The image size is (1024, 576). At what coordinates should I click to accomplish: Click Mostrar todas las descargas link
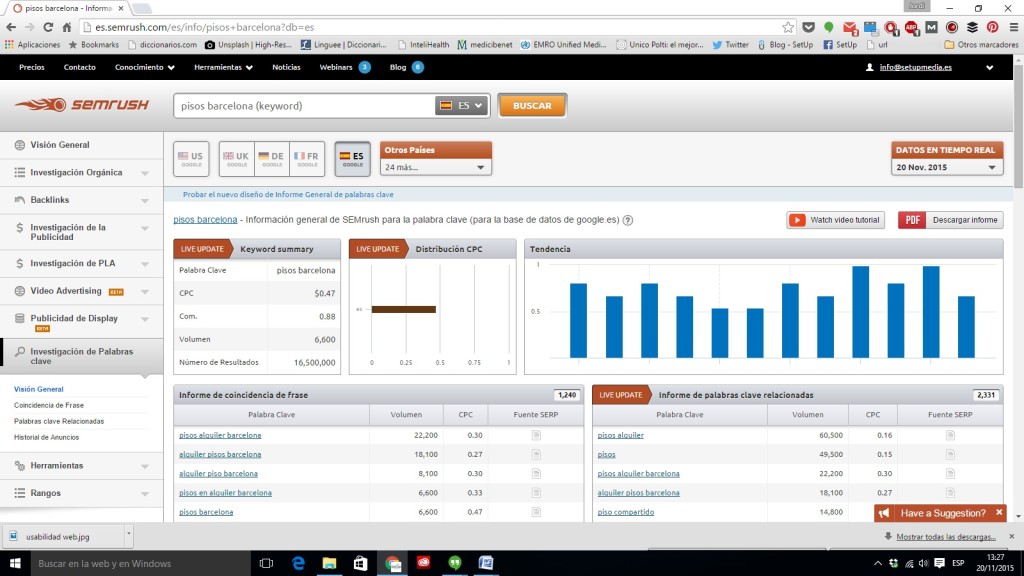[x=946, y=537]
